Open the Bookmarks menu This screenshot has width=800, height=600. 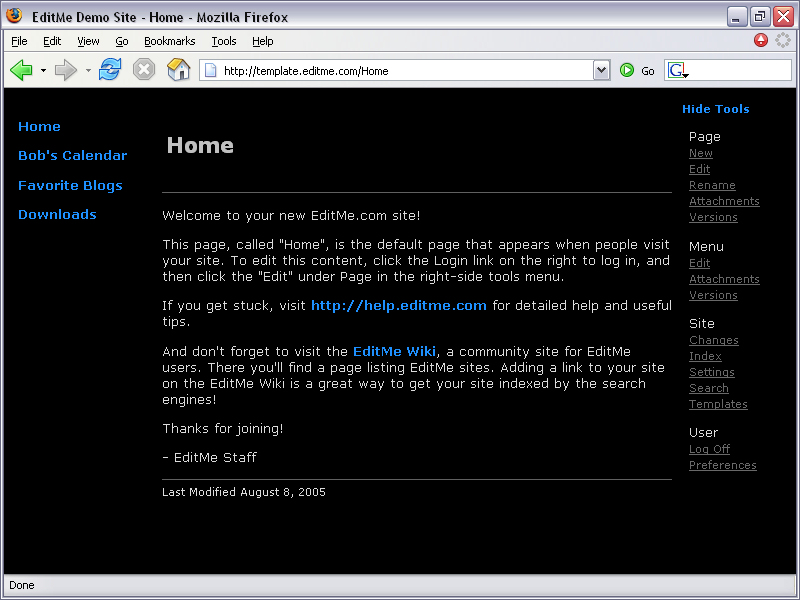coord(169,41)
